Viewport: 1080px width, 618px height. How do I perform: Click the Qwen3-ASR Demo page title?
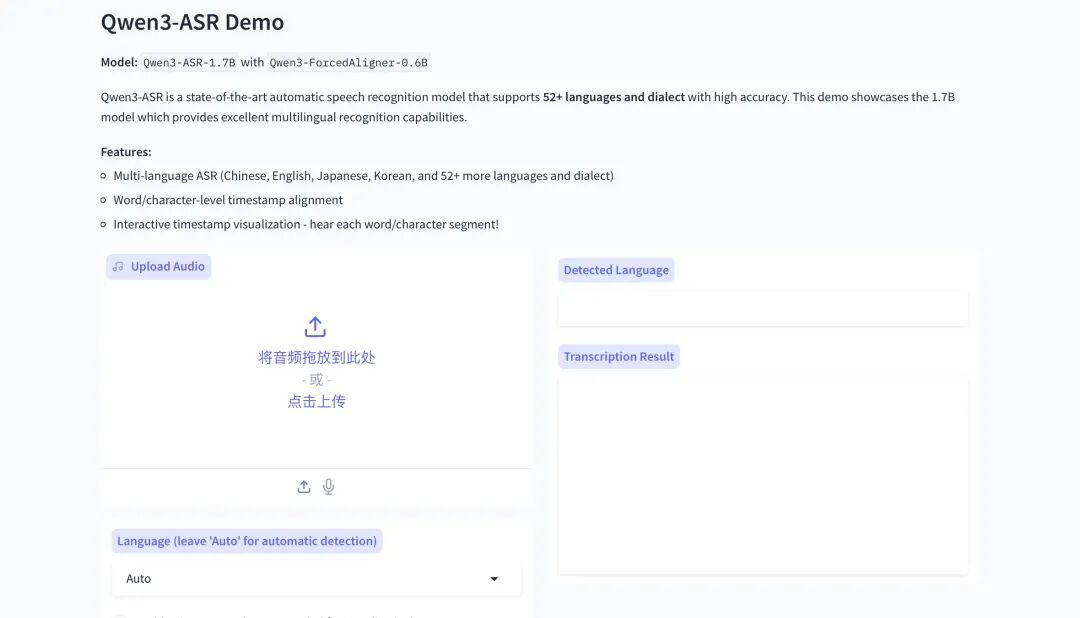click(192, 22)
